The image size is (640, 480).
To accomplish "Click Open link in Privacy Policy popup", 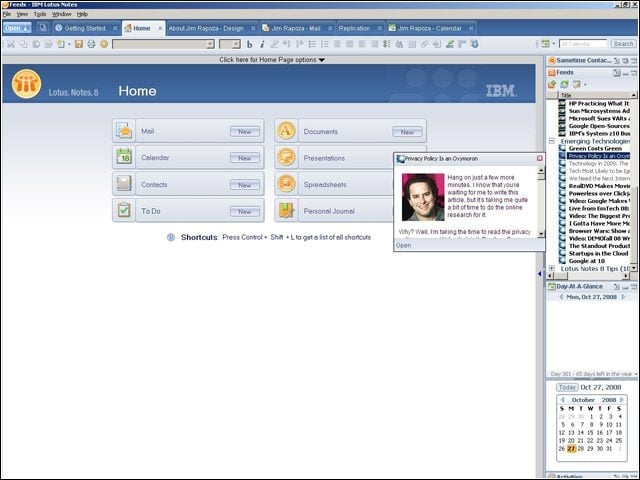I will tap(403, 245).
